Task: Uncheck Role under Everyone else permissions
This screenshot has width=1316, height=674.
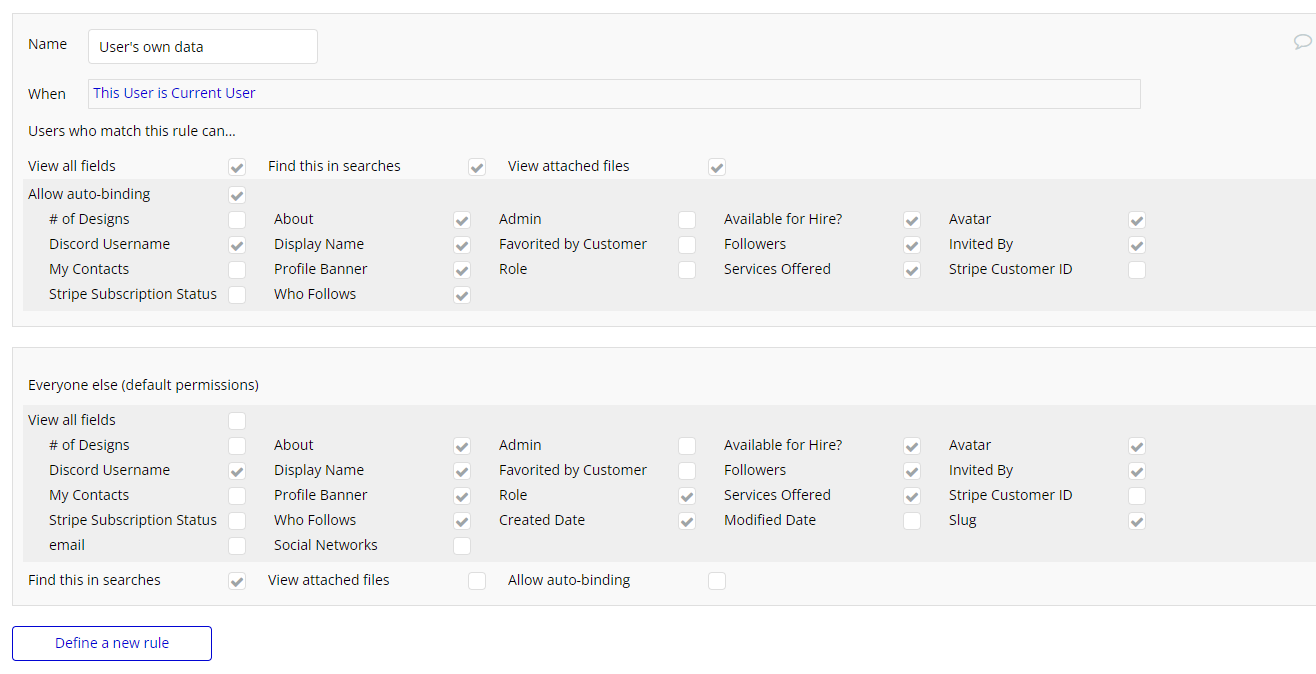Action: click(x=687, y=496)
